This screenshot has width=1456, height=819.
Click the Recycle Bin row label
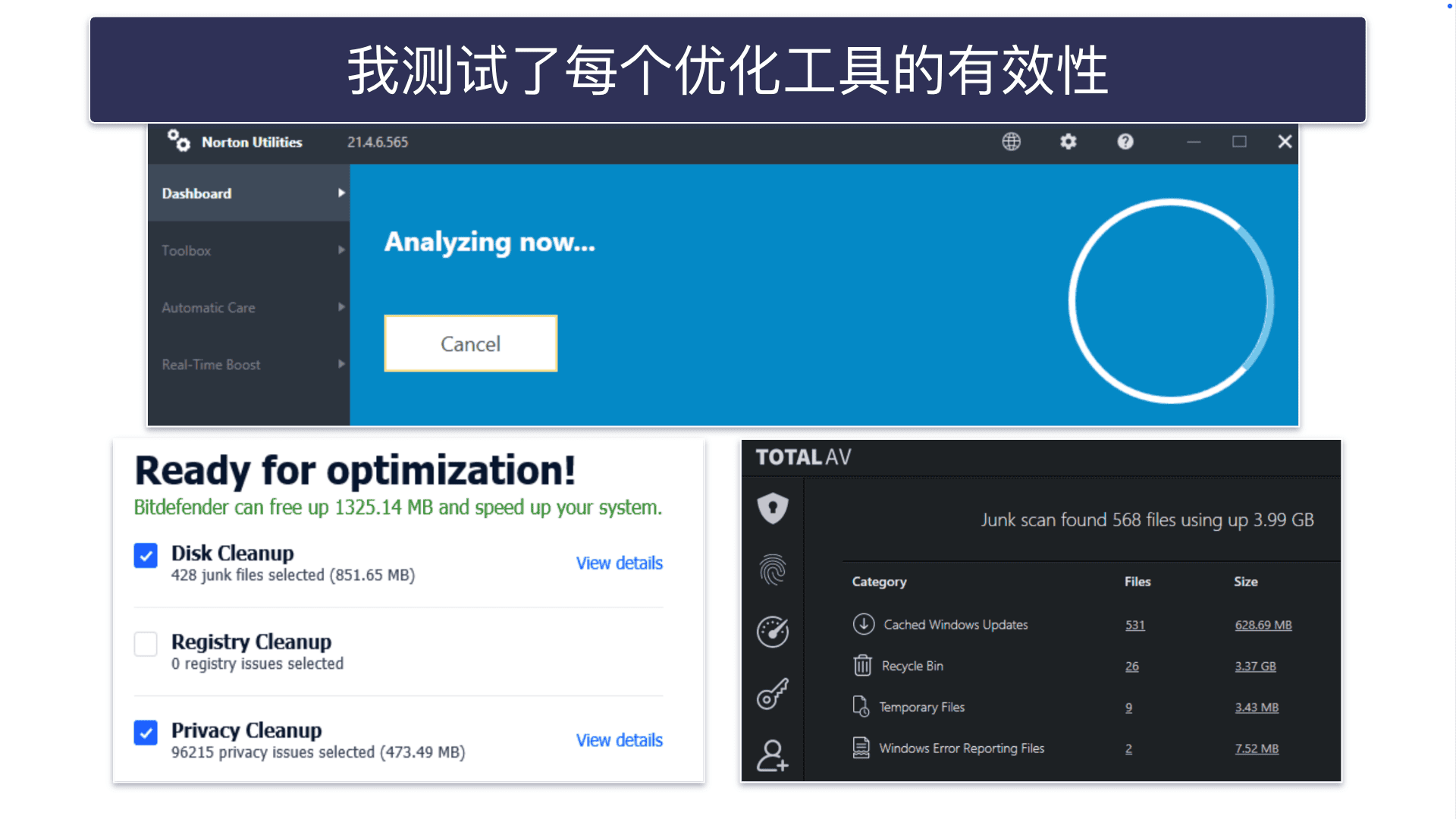[x=912, y=666]
